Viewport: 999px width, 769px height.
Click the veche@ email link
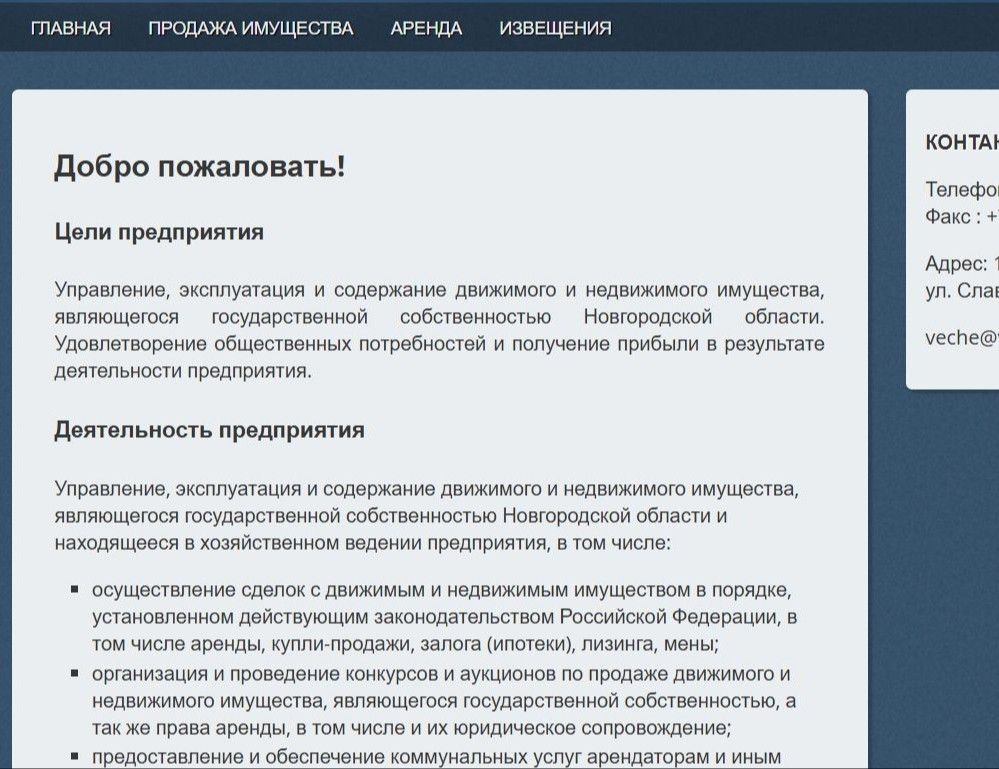pos(961,337)
